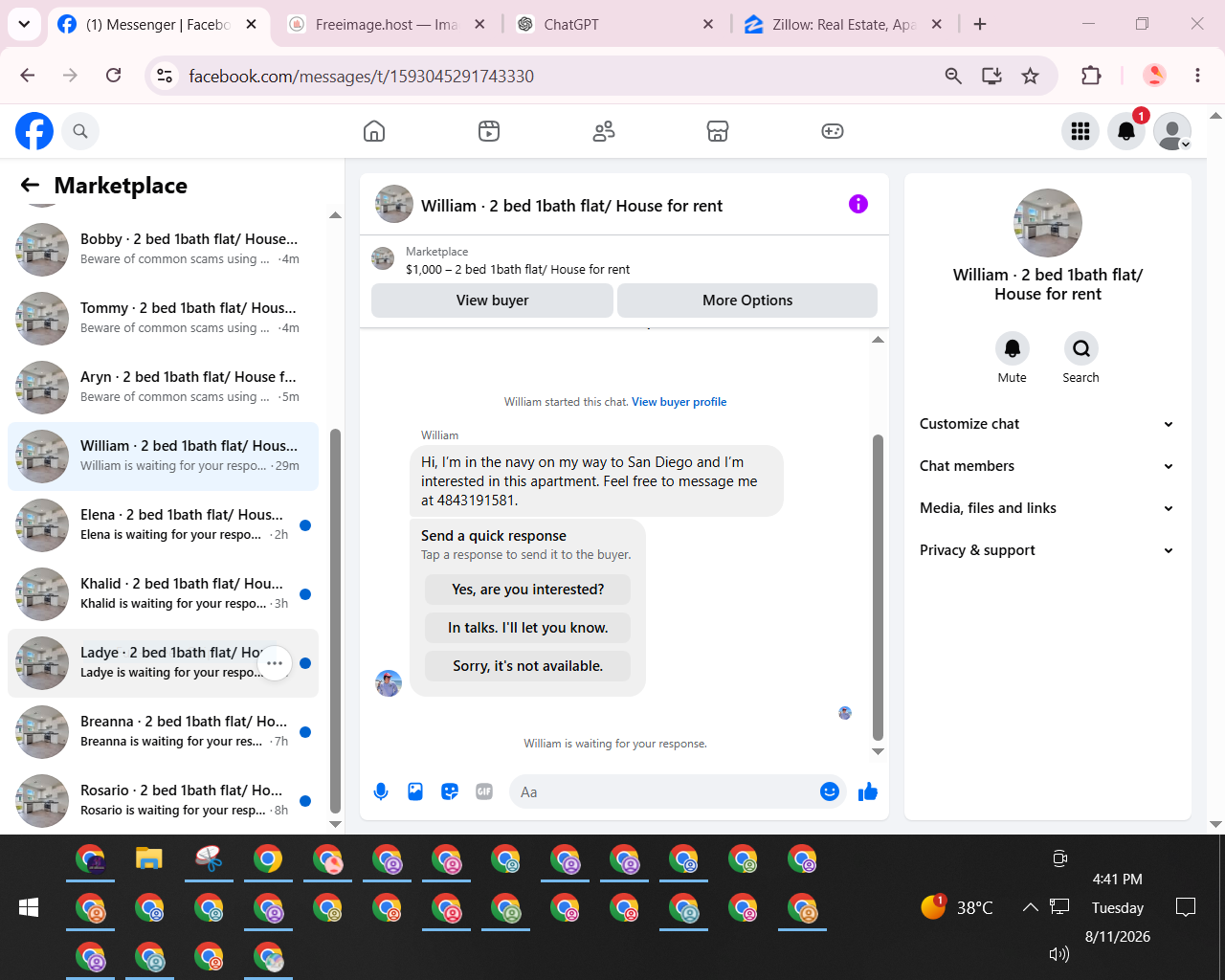Open the Marketplace storefront icon

(718, 131)
